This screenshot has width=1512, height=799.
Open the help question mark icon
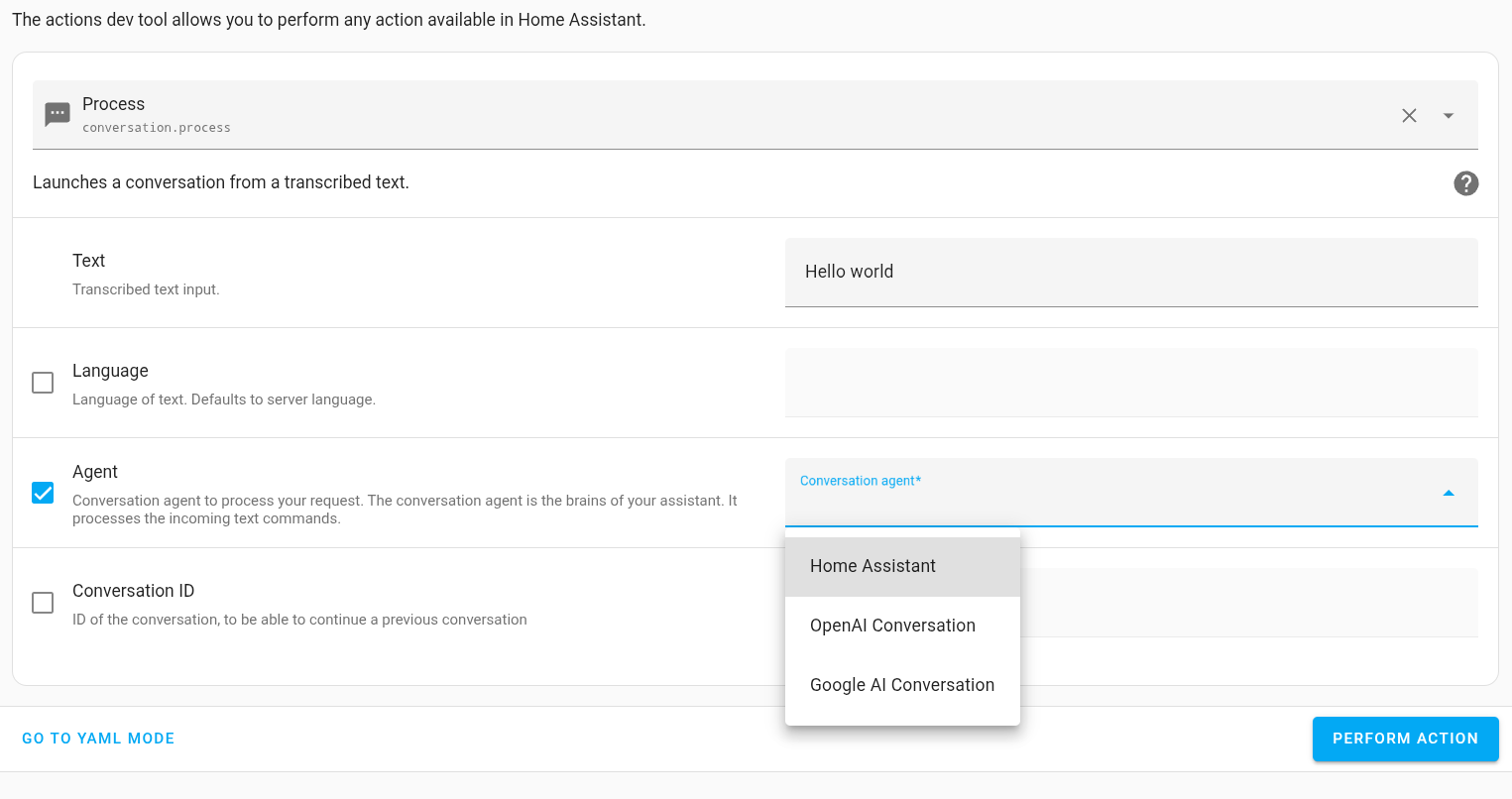pos(1466,183)
